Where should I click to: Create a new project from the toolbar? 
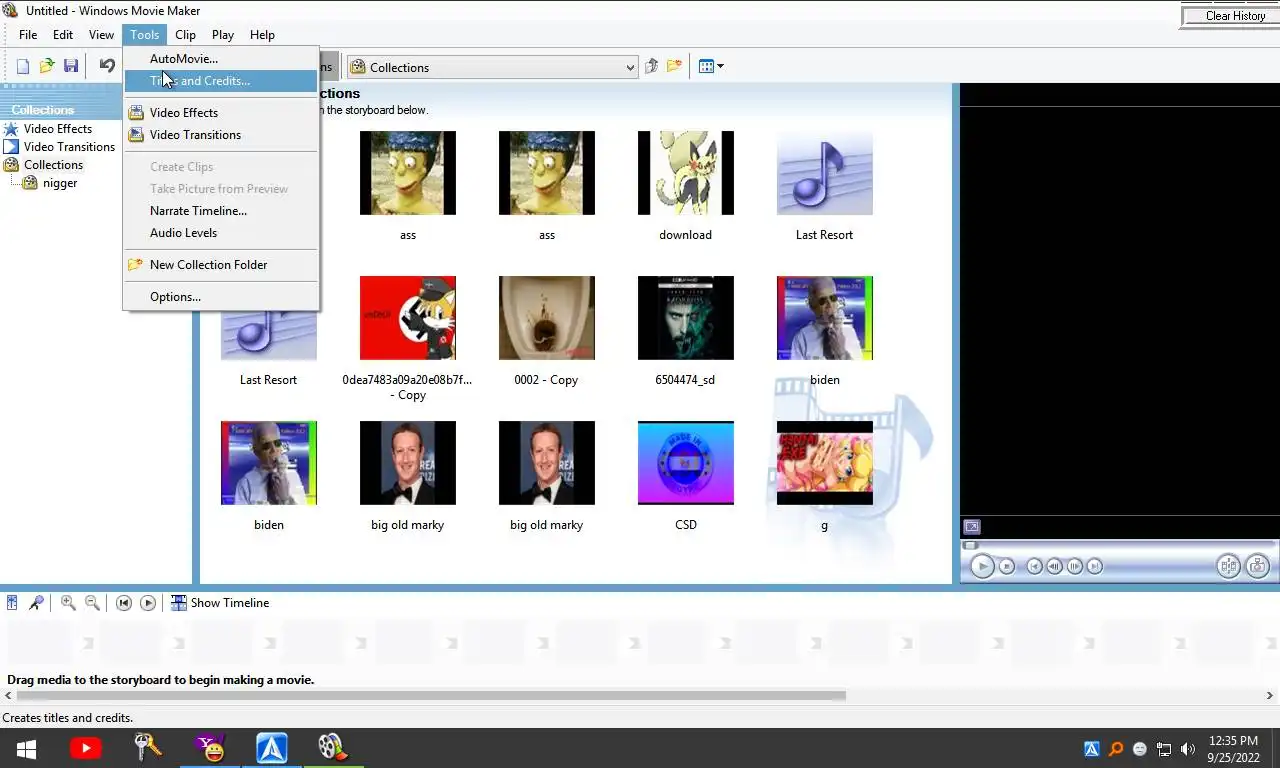tap(23, 66)
